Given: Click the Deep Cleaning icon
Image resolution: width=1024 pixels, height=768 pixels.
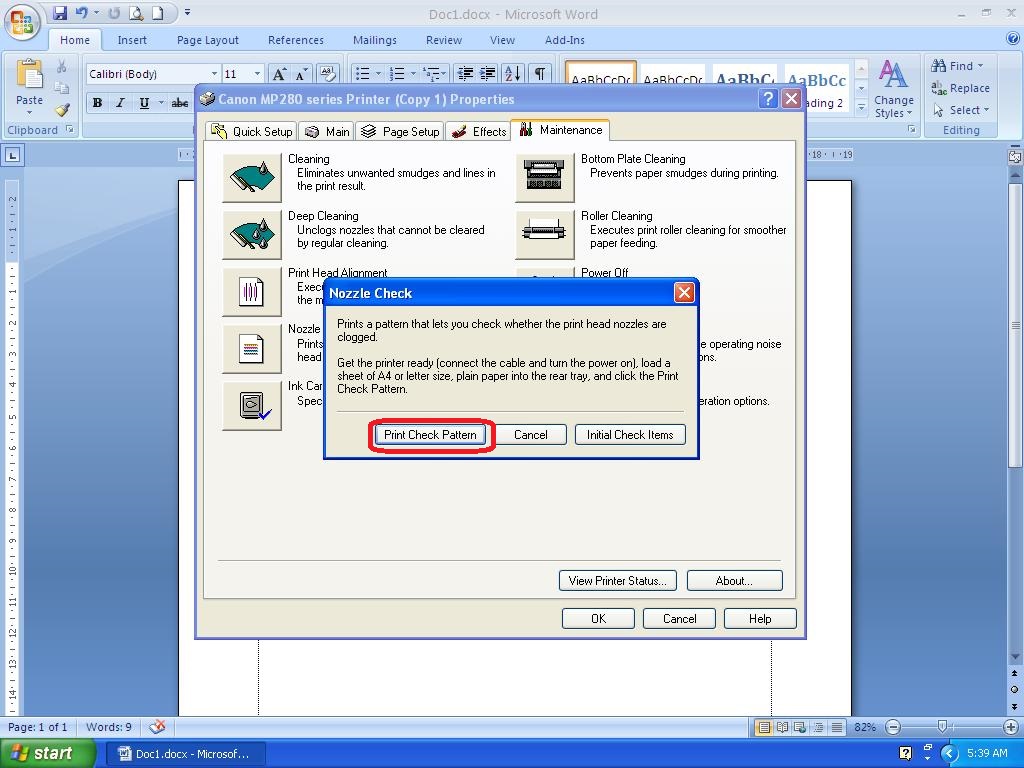Looking at the screenshot, I should (x=252, y=234).
